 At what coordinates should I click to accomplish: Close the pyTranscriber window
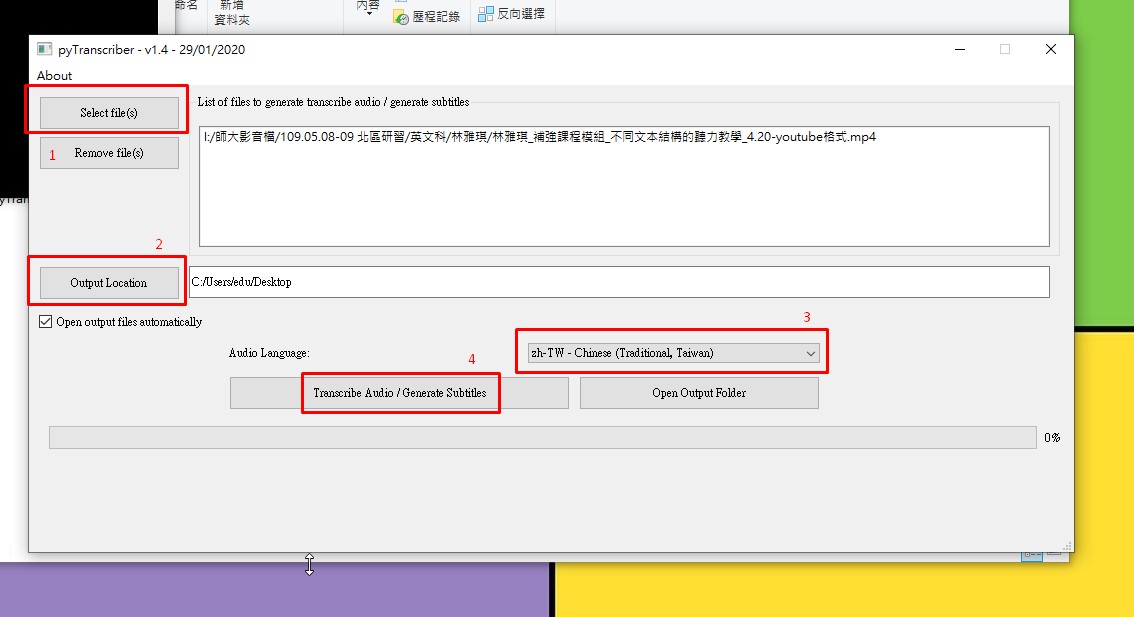tap(1051, 49)
